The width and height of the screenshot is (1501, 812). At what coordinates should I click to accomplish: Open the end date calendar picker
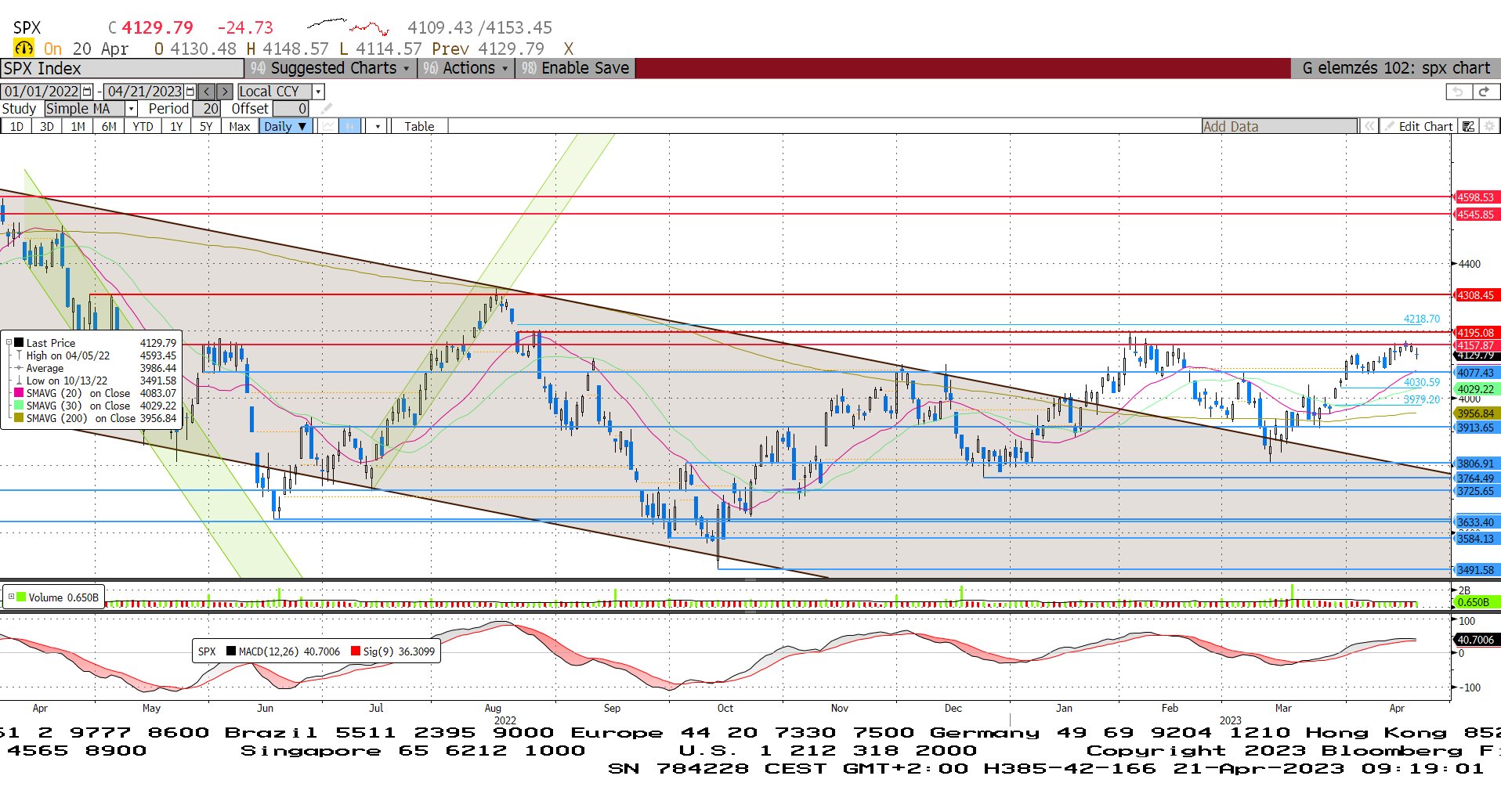[x=190, y=92]
